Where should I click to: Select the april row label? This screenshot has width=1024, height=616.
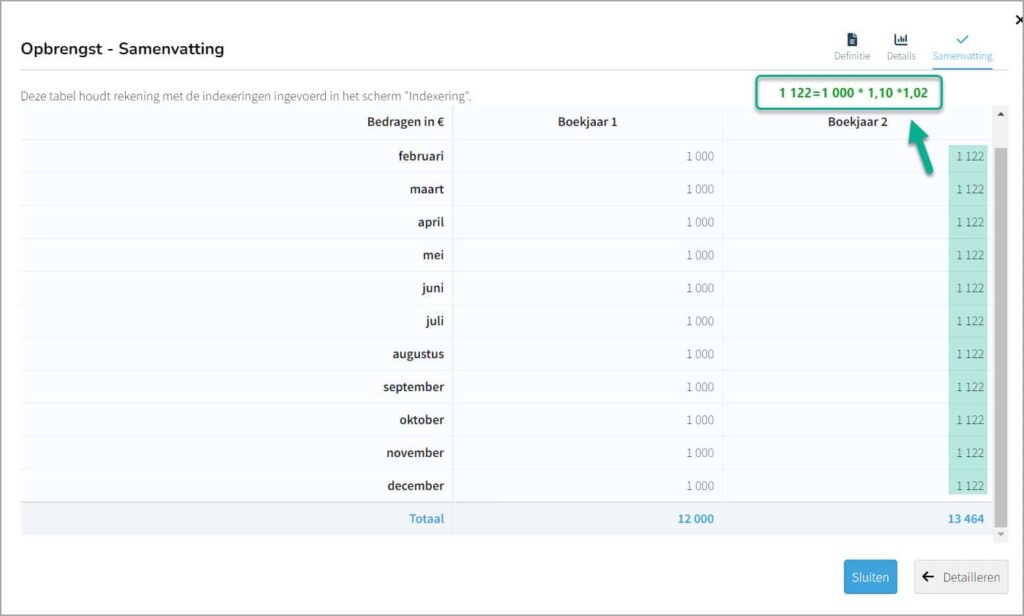[430, 222]
